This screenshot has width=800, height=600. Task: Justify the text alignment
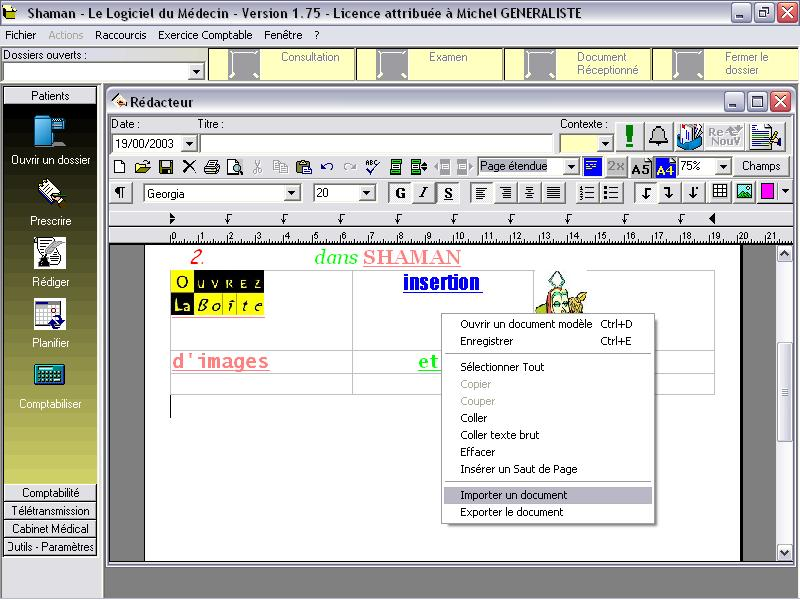(x=553, y=193)
